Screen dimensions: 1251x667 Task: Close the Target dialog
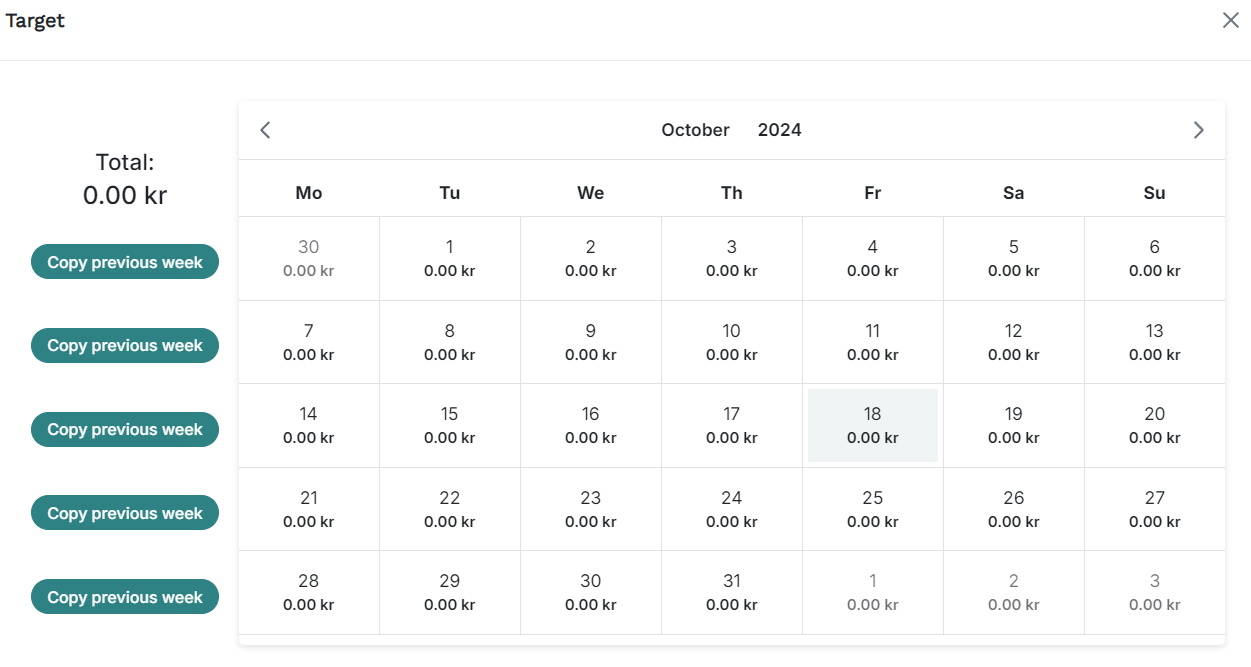pos(1230,20)
